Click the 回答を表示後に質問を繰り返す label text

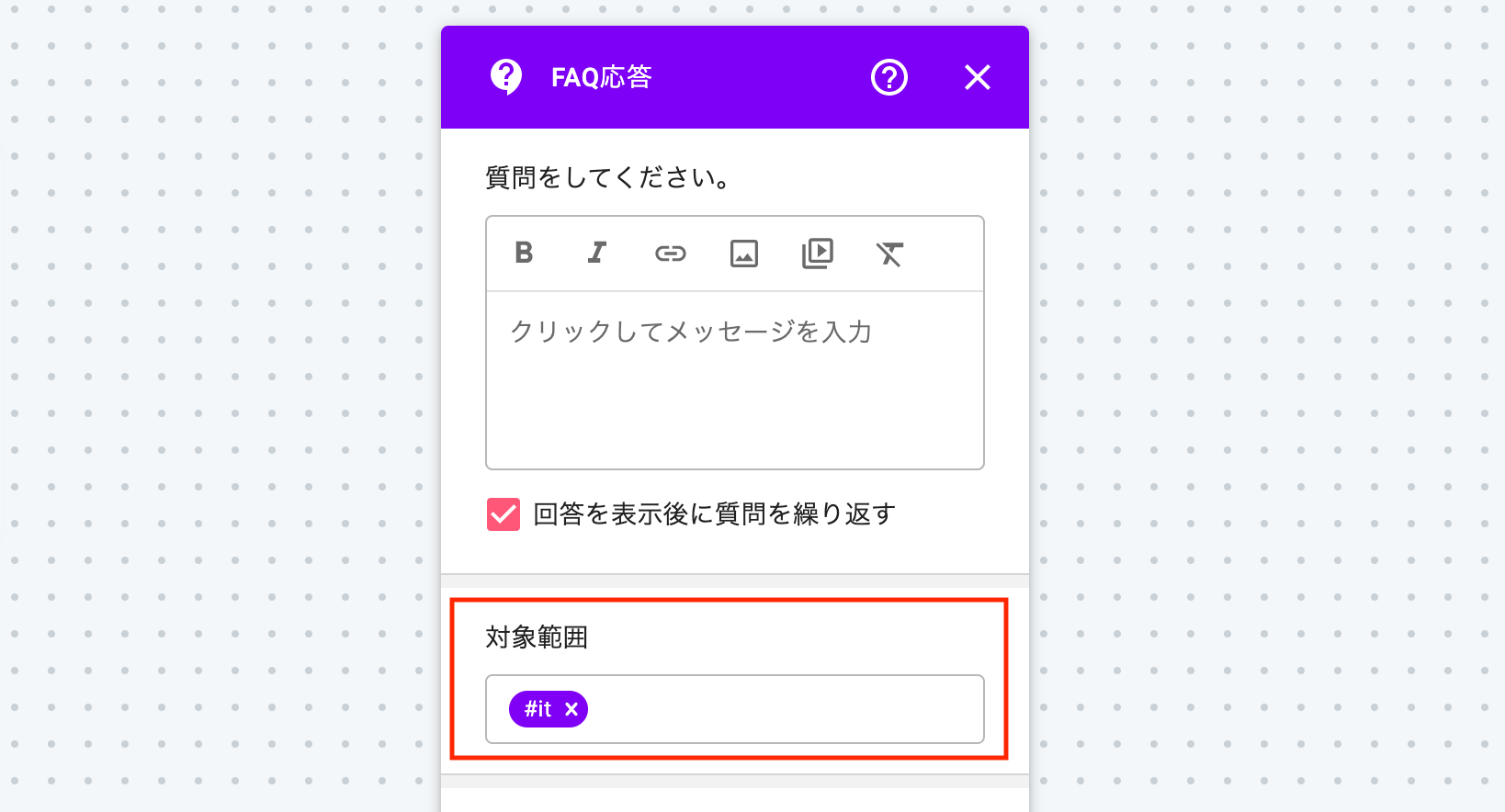click(715, 514)
